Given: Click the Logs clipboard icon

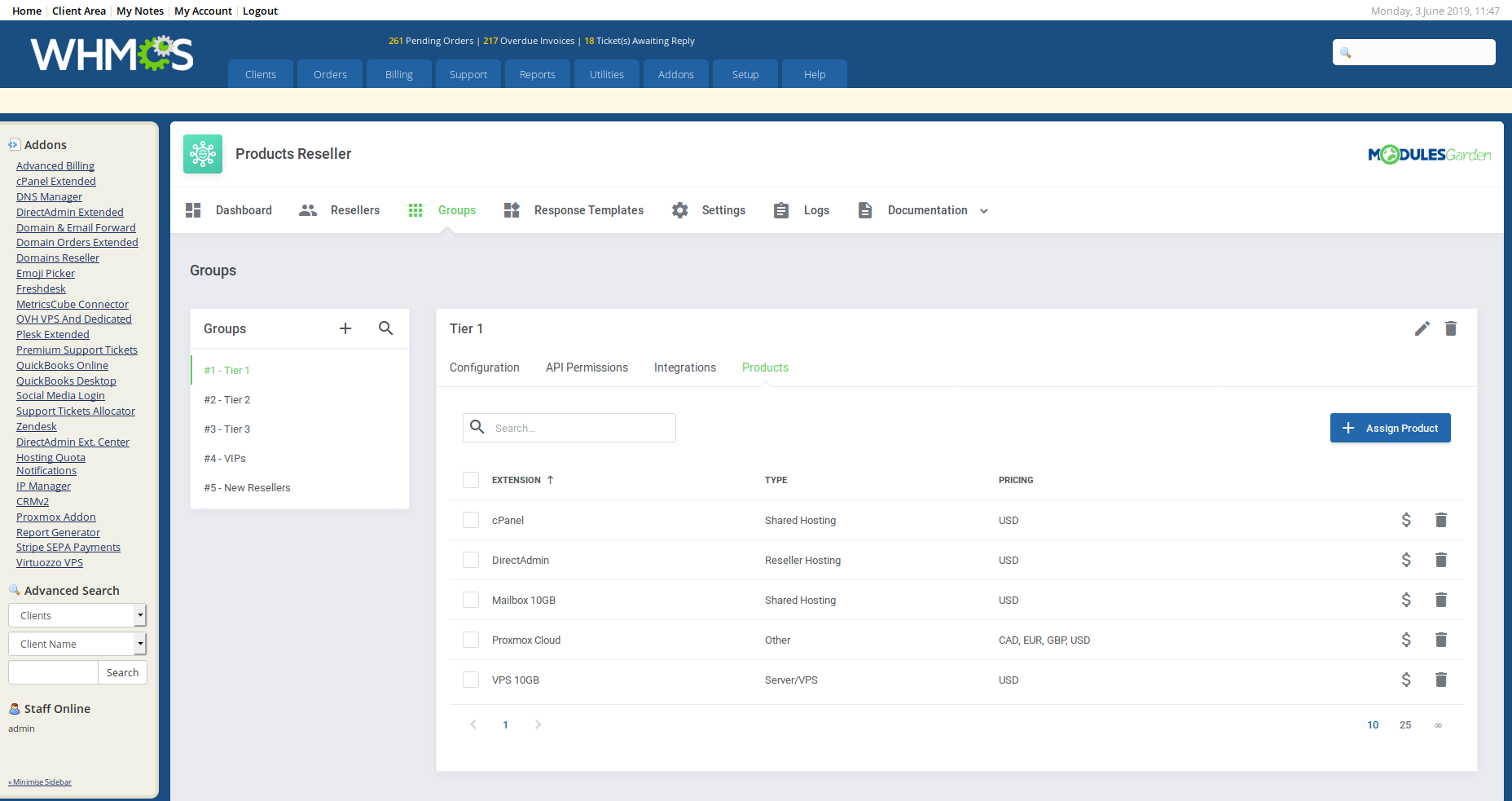Looking at the screenshot, I should point(781,210).
